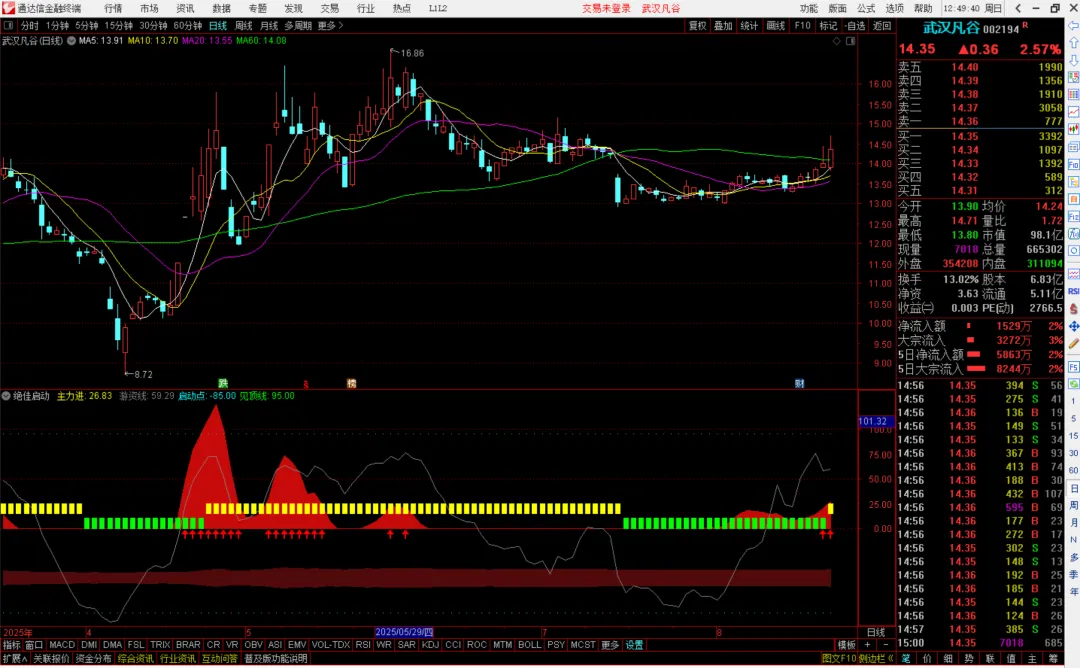Open 综合资讯 bottom tab
The image size is (1080, 668).
[x=135, y=658]
